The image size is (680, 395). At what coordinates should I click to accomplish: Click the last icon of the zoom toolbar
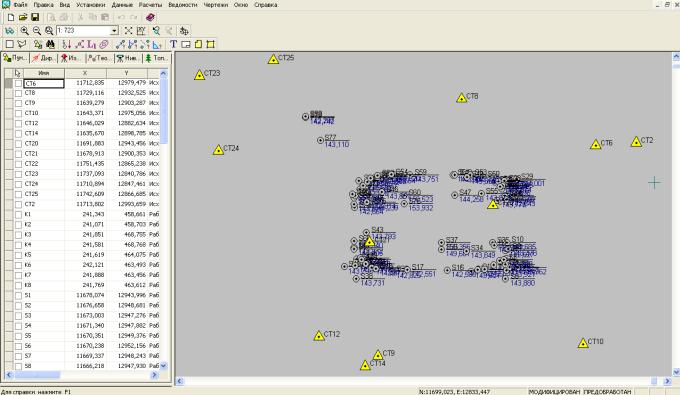184,31
